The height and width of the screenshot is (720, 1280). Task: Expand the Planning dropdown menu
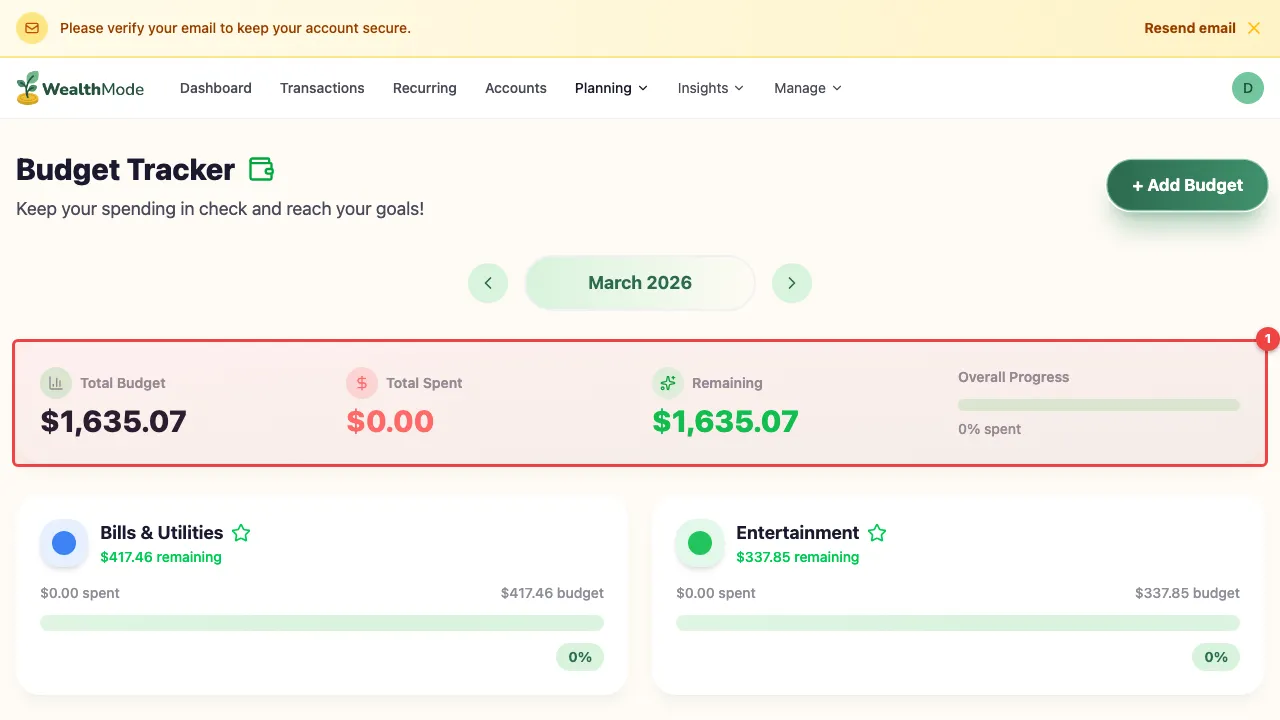pos(611,88)
